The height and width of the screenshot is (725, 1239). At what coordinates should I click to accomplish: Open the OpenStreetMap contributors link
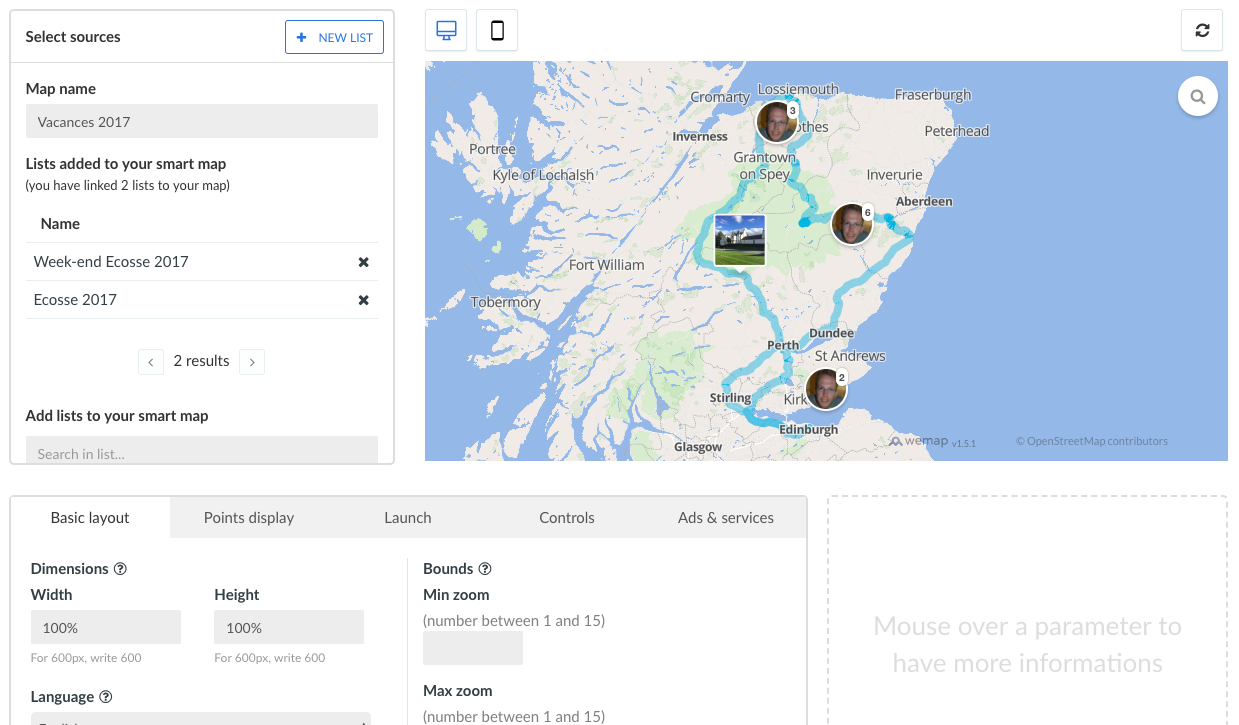coord(1092,440)
